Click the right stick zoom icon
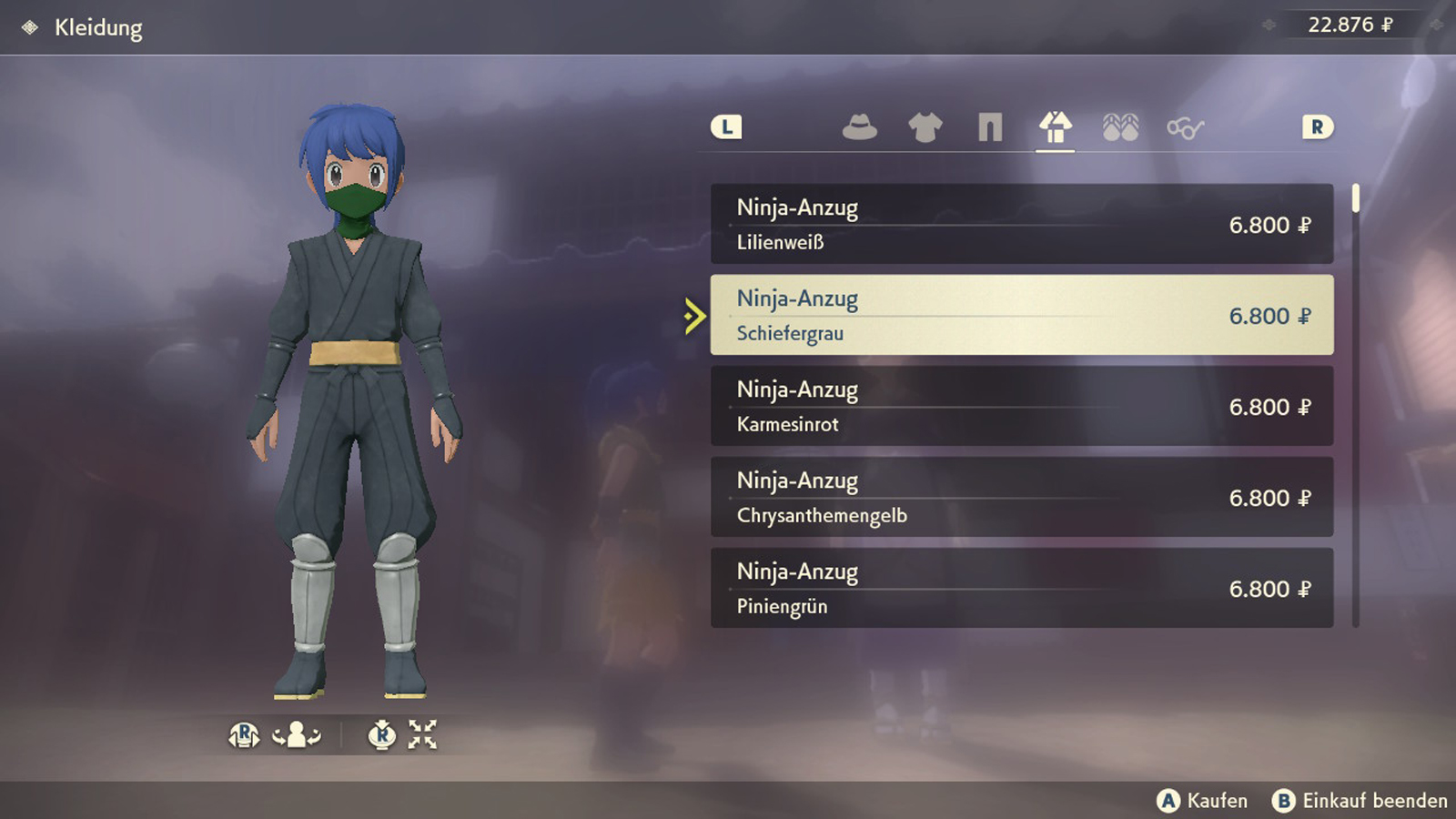The width and height of the screenshot is (1456, 819). click(x=382, y=734)
